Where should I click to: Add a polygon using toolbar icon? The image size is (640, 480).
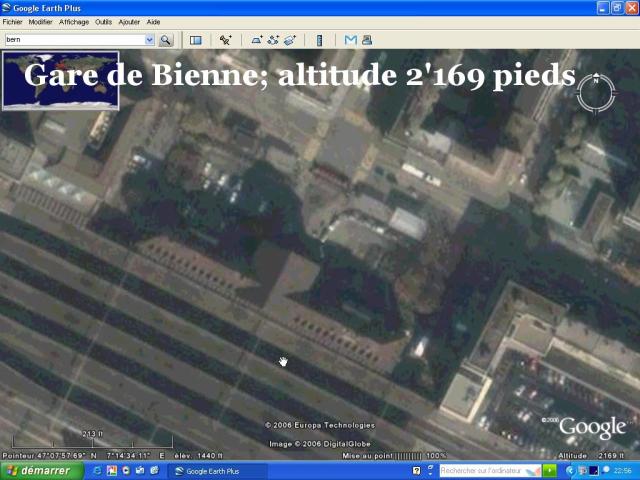coord(257,40)
